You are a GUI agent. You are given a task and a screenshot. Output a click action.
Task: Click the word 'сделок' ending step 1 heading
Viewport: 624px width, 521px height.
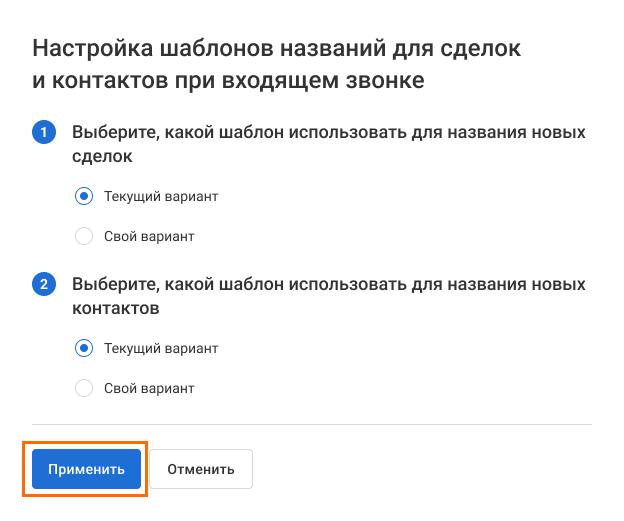click(x=102, y=157)
